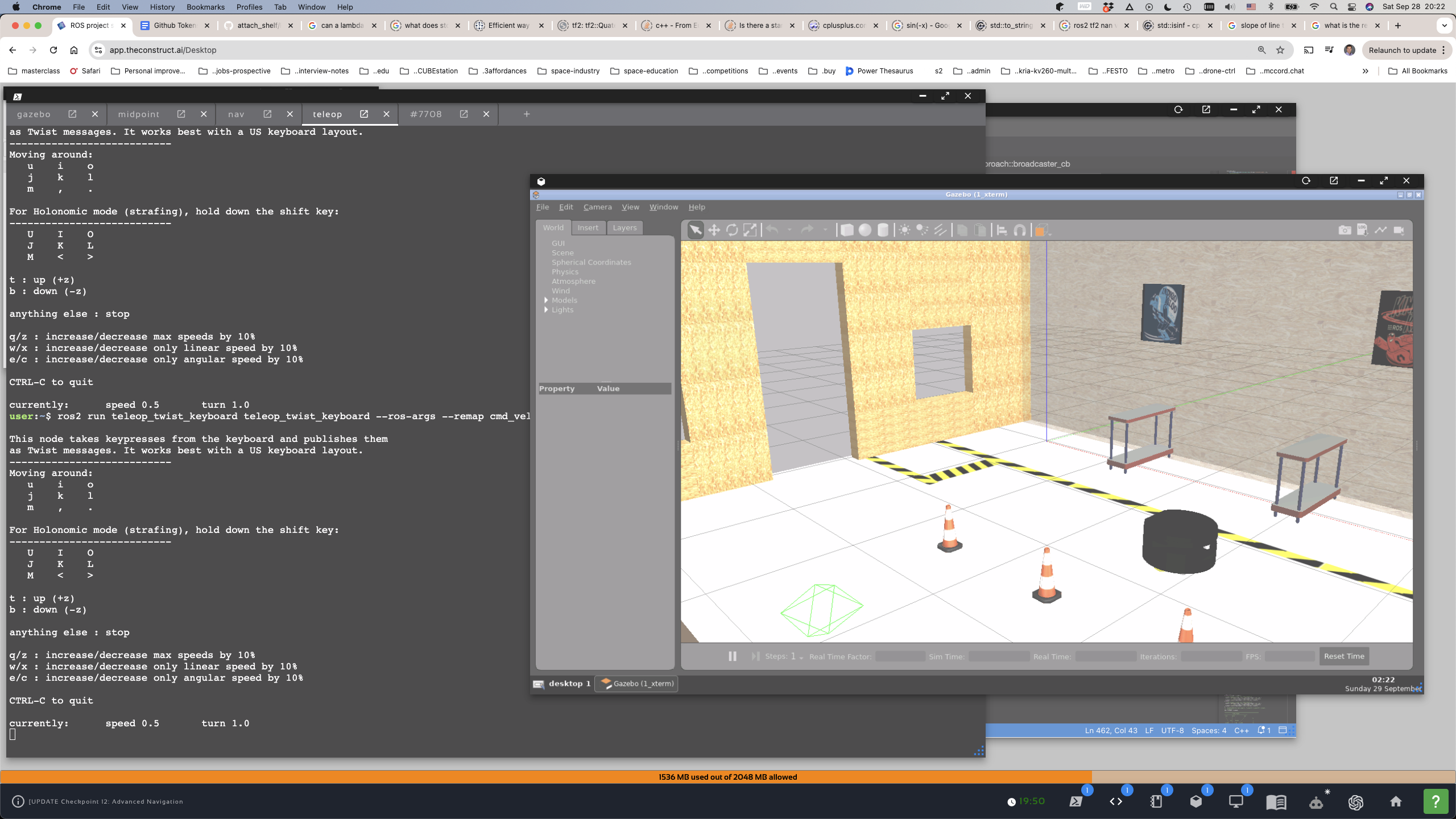Open the Gazebo cube icon in bottom toolbar
This screenshot has height=819, width=1456.
pos(1196,801)
